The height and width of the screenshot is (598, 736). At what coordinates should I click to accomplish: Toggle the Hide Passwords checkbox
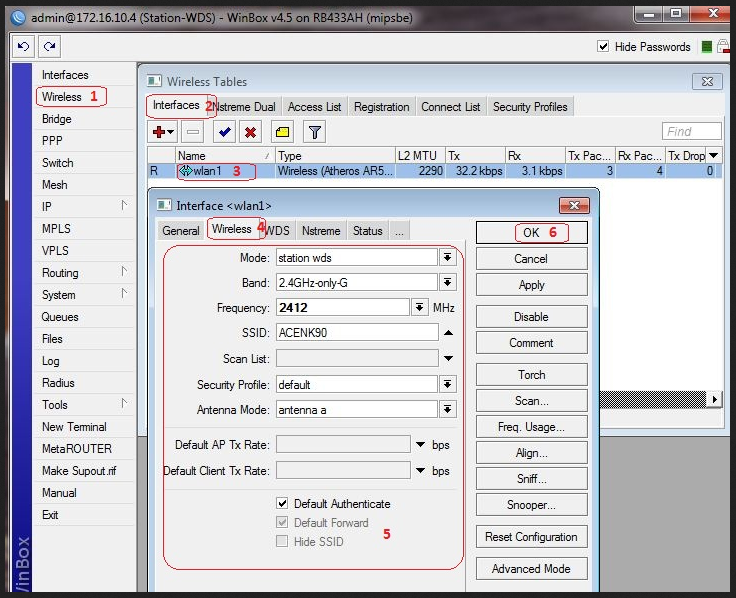(x=603, y=46)
